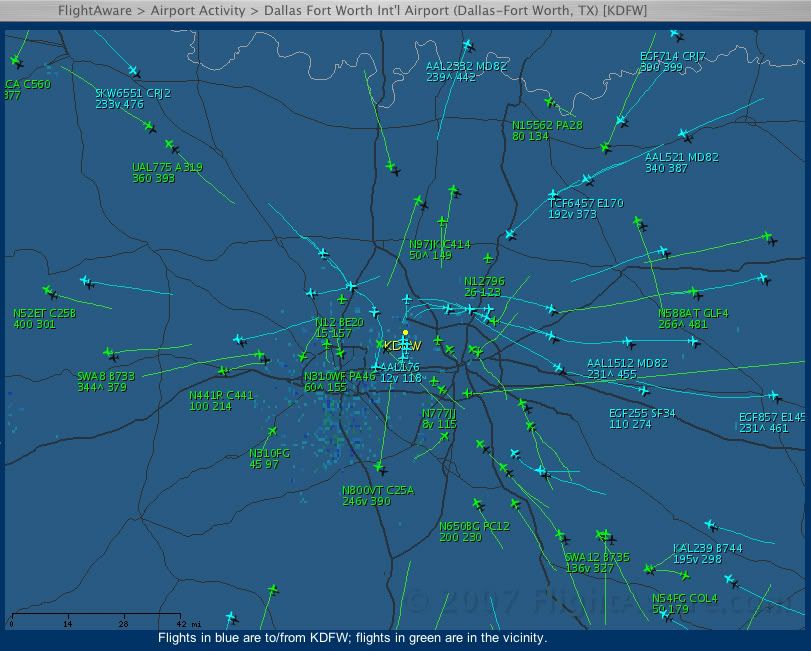Click the map legend text about blue flights
The image size is (811, 651).
[x=352, y=638]
